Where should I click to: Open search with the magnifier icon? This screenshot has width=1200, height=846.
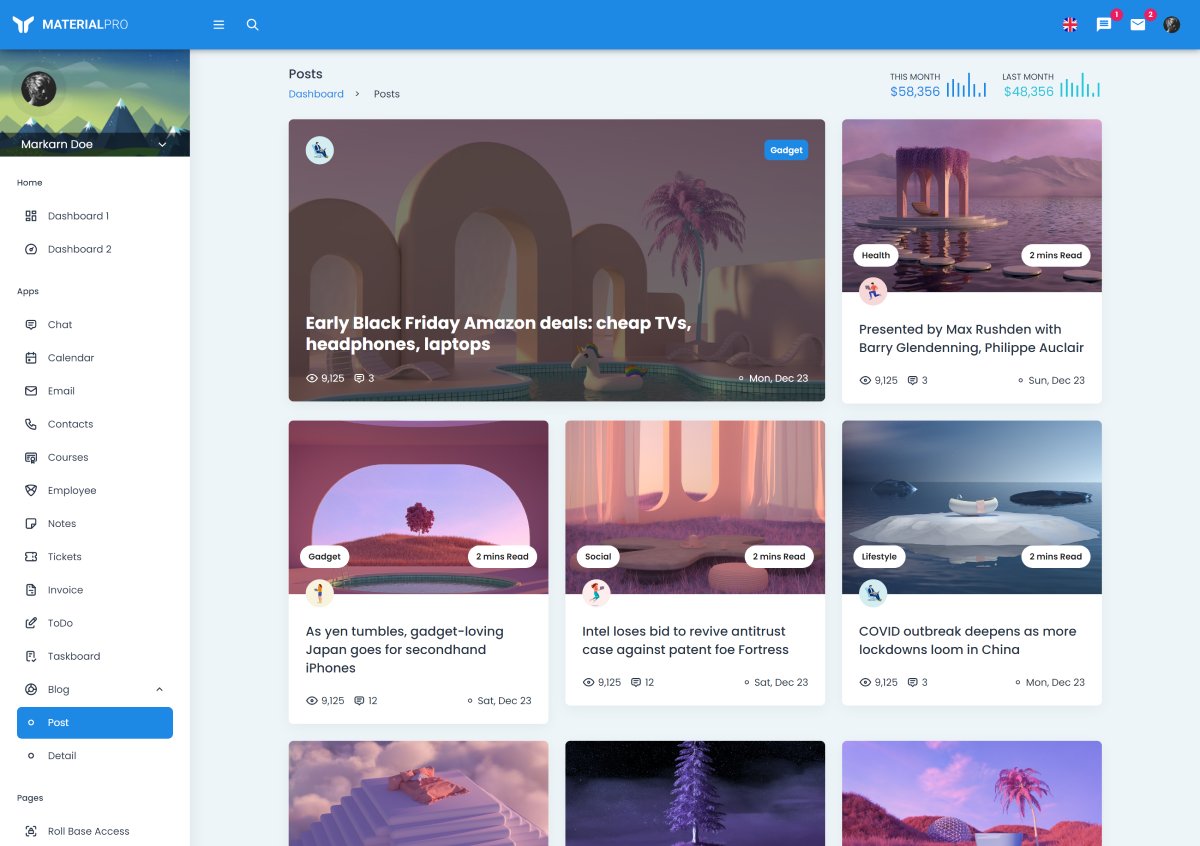tap(253, 25)
